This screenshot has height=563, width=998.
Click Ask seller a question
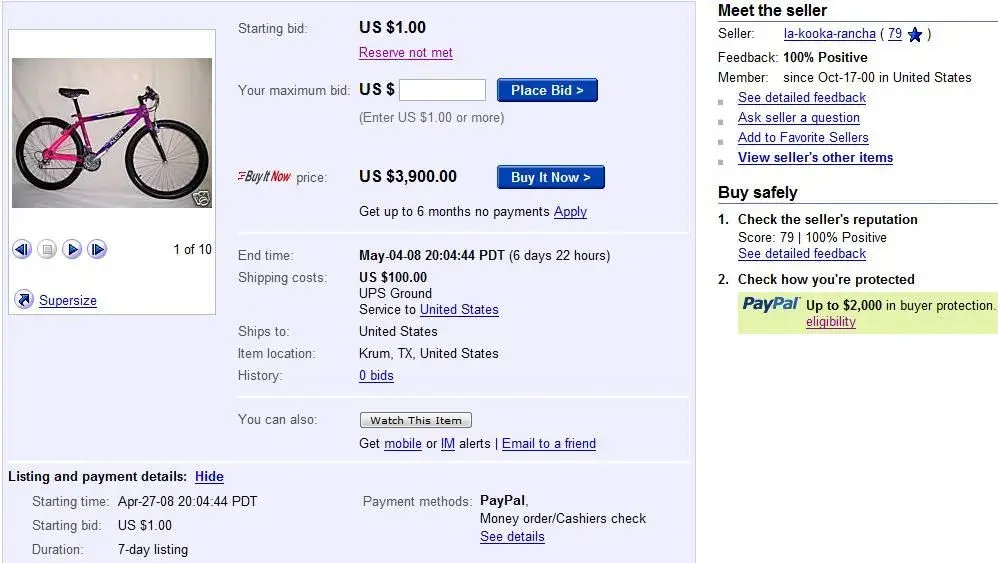(x=799, y=118)
